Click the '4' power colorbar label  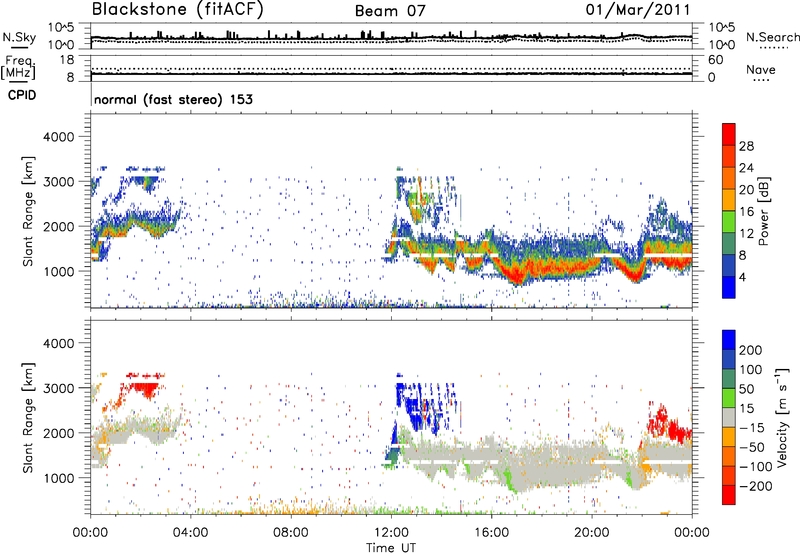[742, 277]
